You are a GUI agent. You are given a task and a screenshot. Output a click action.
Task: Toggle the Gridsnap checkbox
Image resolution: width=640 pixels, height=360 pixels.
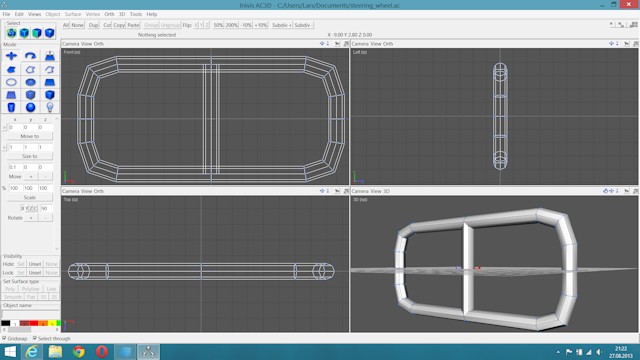(4, 338)
